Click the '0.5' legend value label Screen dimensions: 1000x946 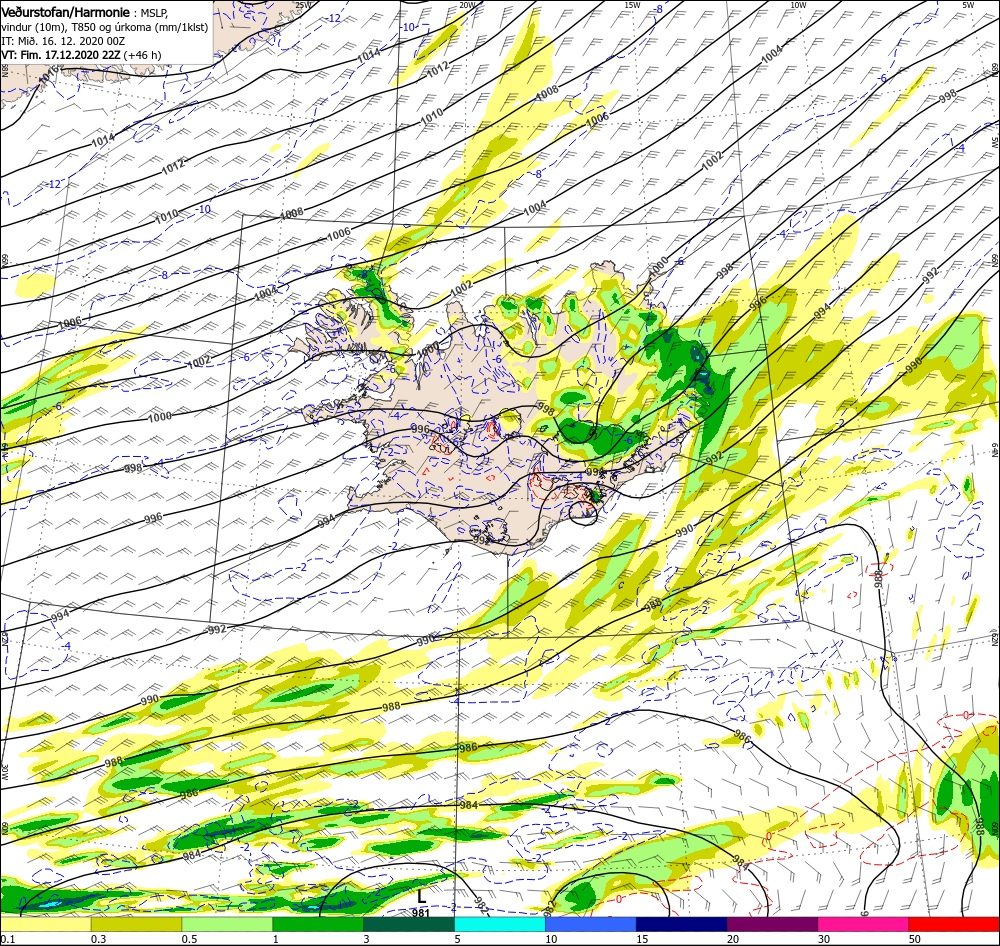[189, 938]
